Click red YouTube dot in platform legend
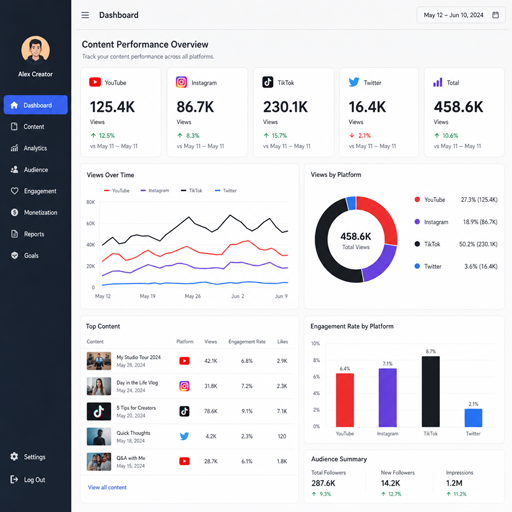The image size is (512, 512). coord(417,199)
